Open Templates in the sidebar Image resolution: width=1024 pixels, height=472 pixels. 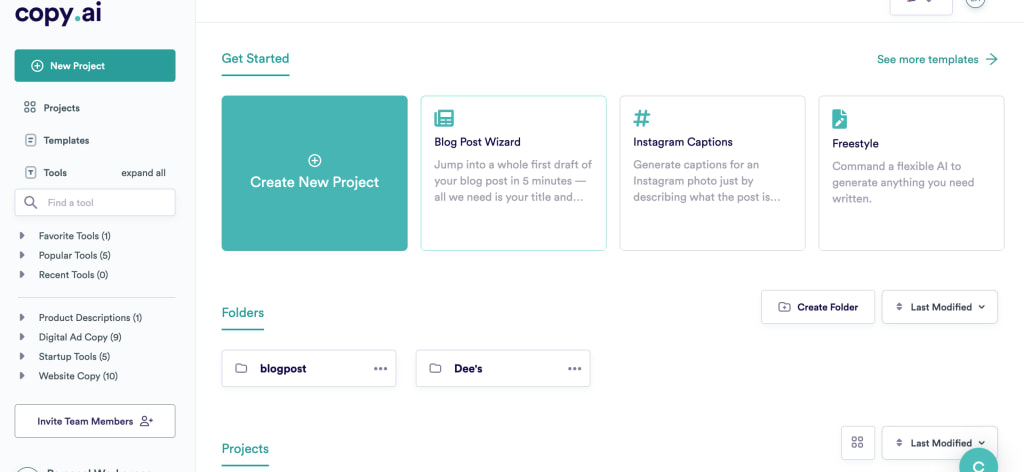(x=66, y=140)
